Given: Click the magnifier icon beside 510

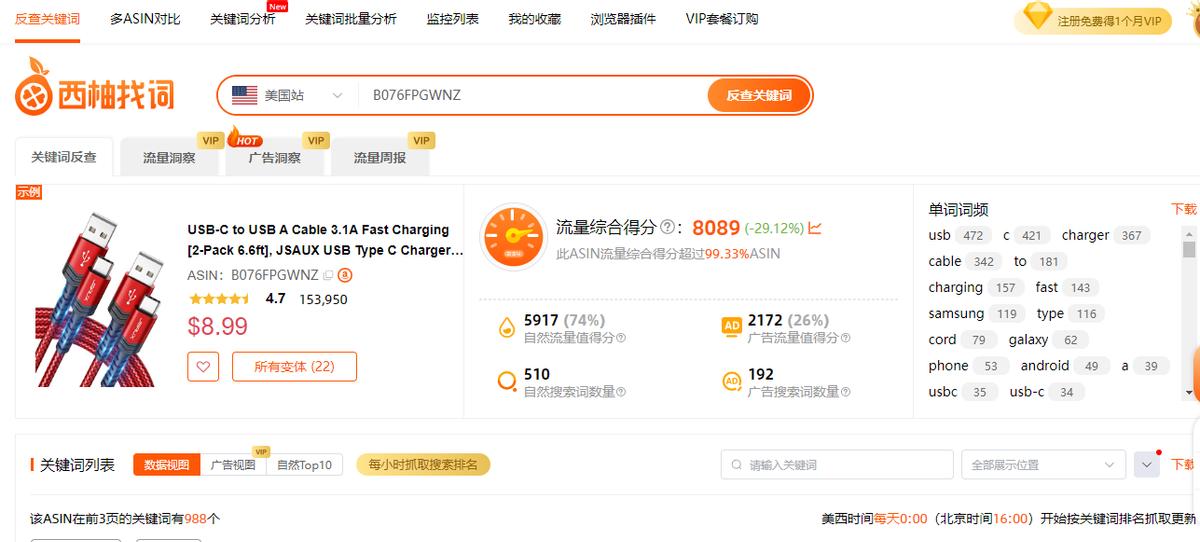Looking at the screenshot, I should click(507, 380).
